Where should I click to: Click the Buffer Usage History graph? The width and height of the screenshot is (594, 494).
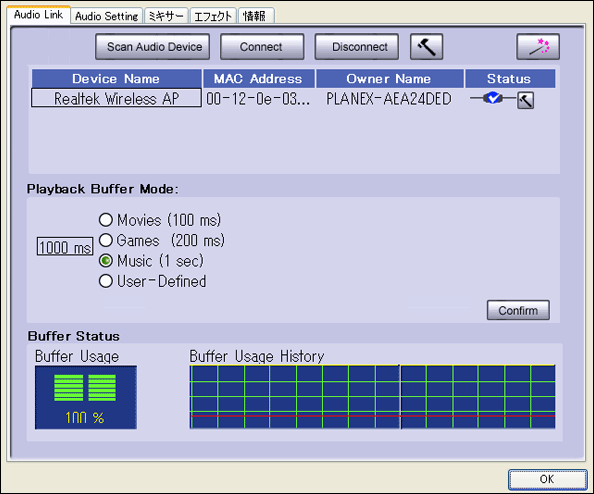[x=372, y=397]
